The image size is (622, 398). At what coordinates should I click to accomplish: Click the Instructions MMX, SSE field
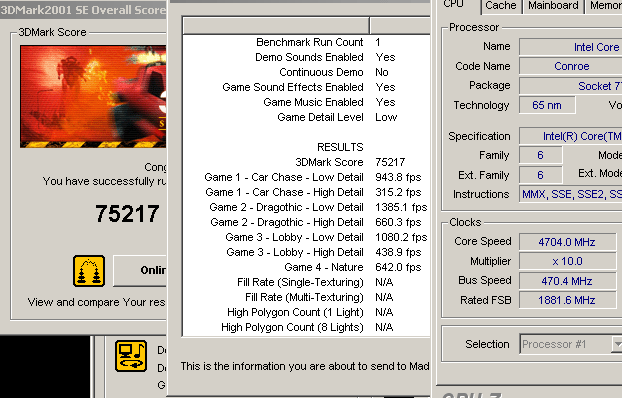tap(571, 194)
